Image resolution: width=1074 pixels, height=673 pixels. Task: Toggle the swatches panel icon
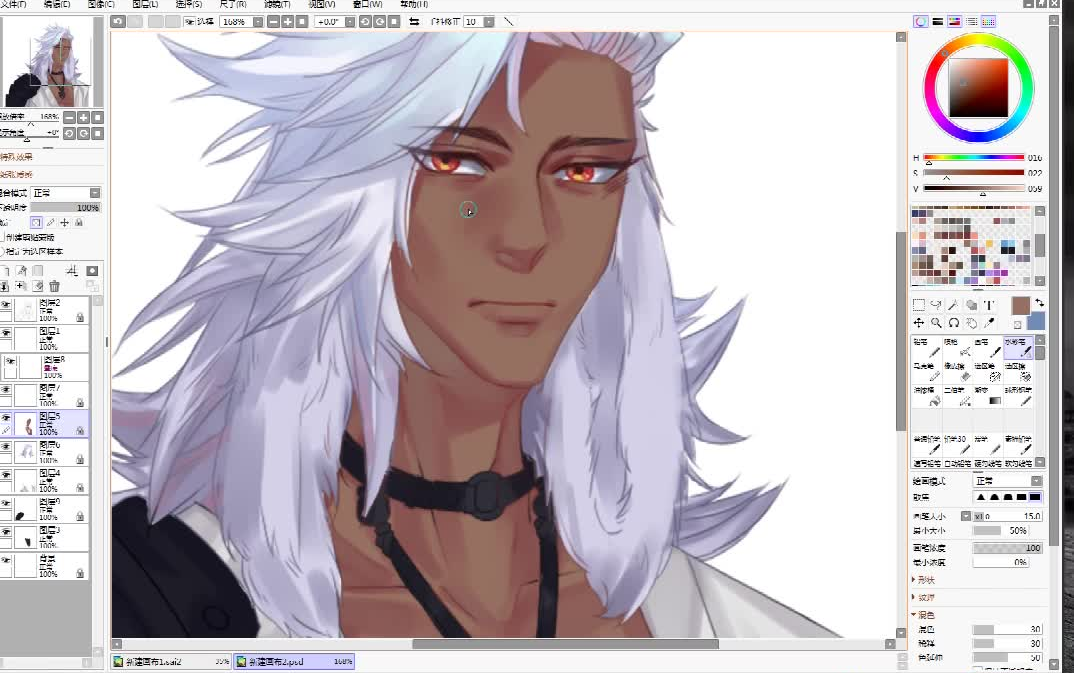pos(988,22)
